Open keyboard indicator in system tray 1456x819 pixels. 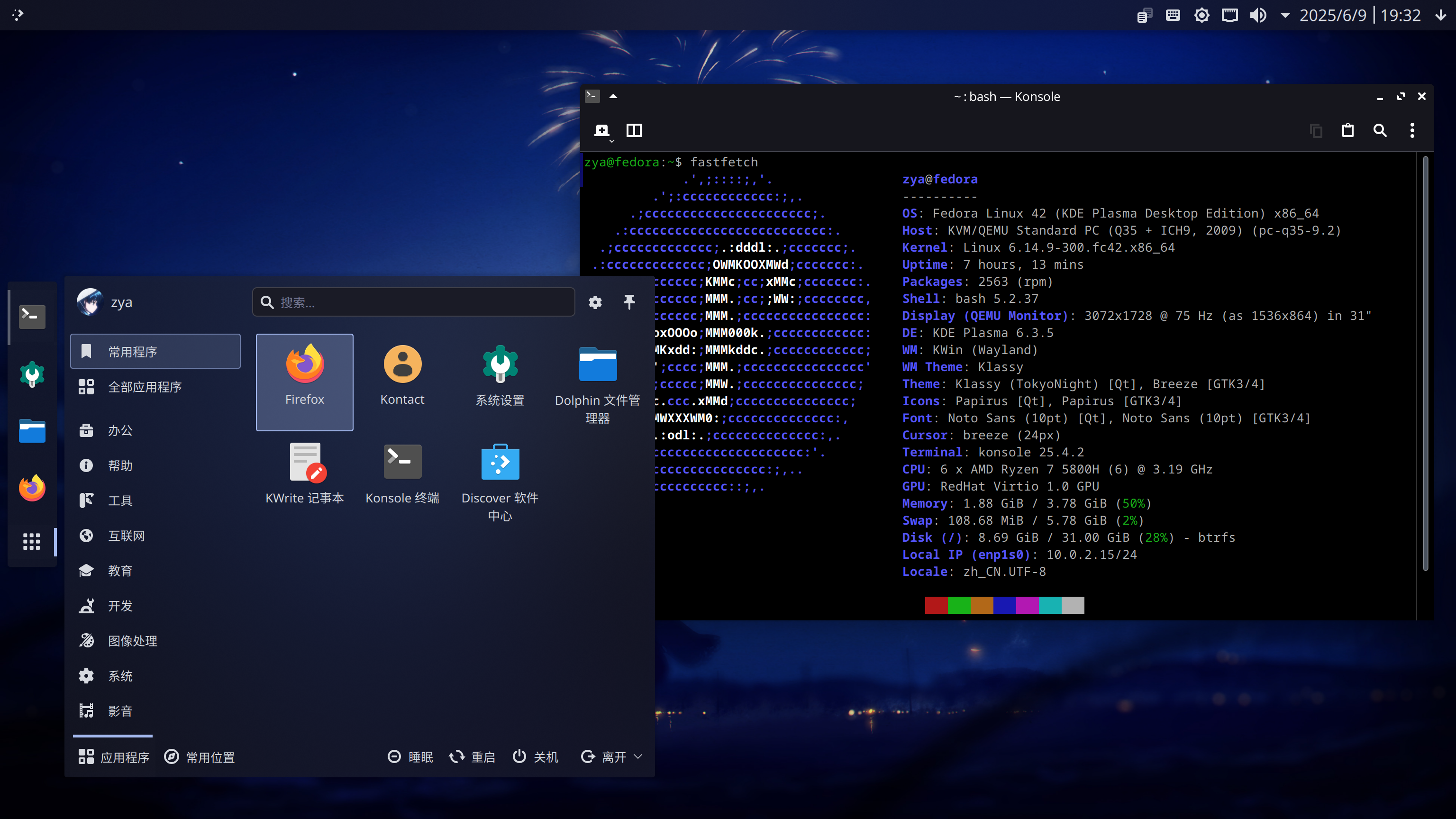pyautogui.click(x=1173, y=15)
